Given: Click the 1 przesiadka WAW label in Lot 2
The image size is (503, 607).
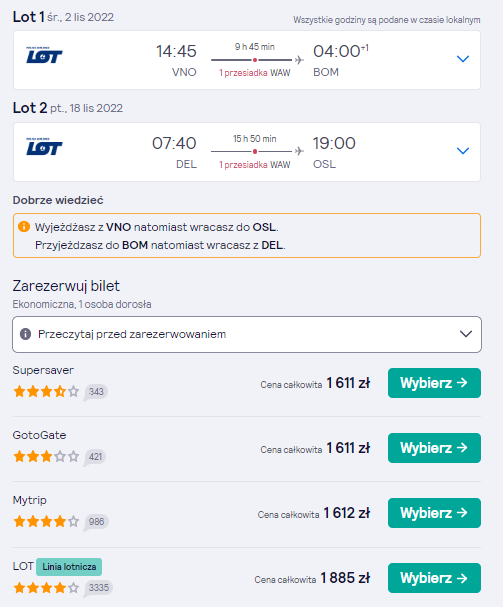Looking at the screenshot, I should [255, 165].
